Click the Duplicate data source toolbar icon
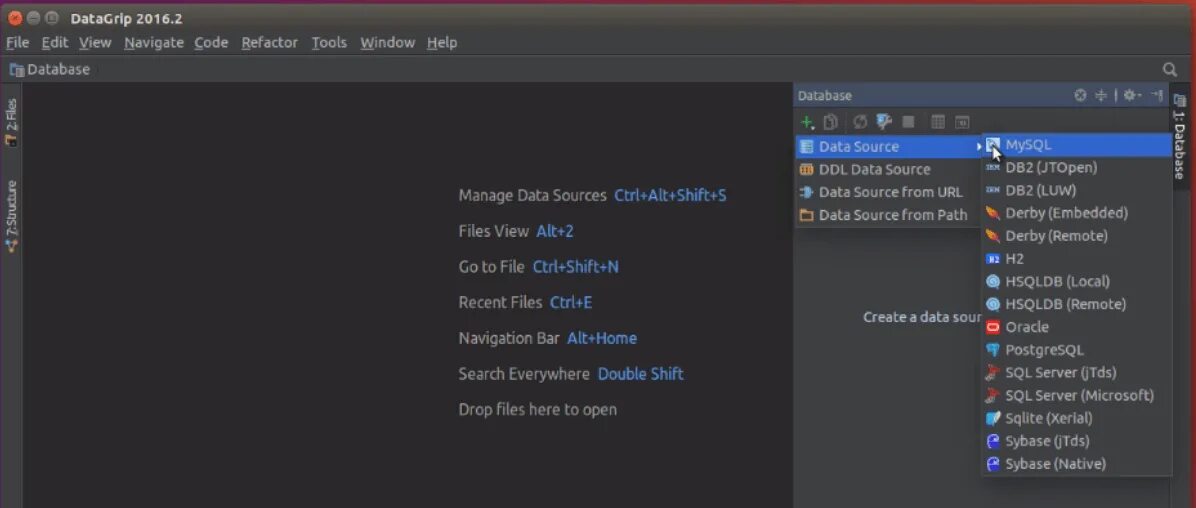Screen dimensions: 1196x508 [831, 122]
